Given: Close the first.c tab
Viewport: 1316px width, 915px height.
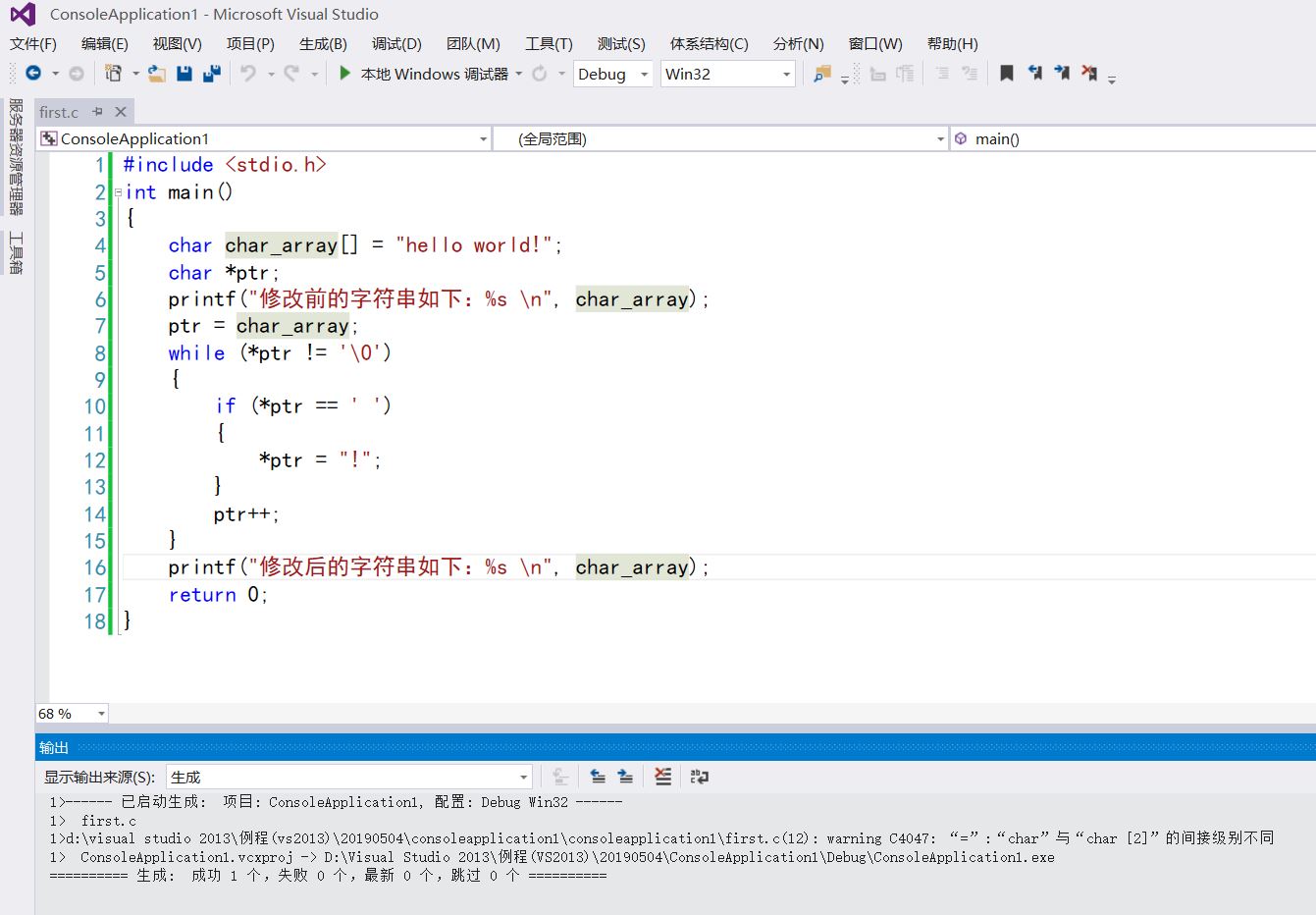Looking at the screenshot, I should (x=121, y=112).
